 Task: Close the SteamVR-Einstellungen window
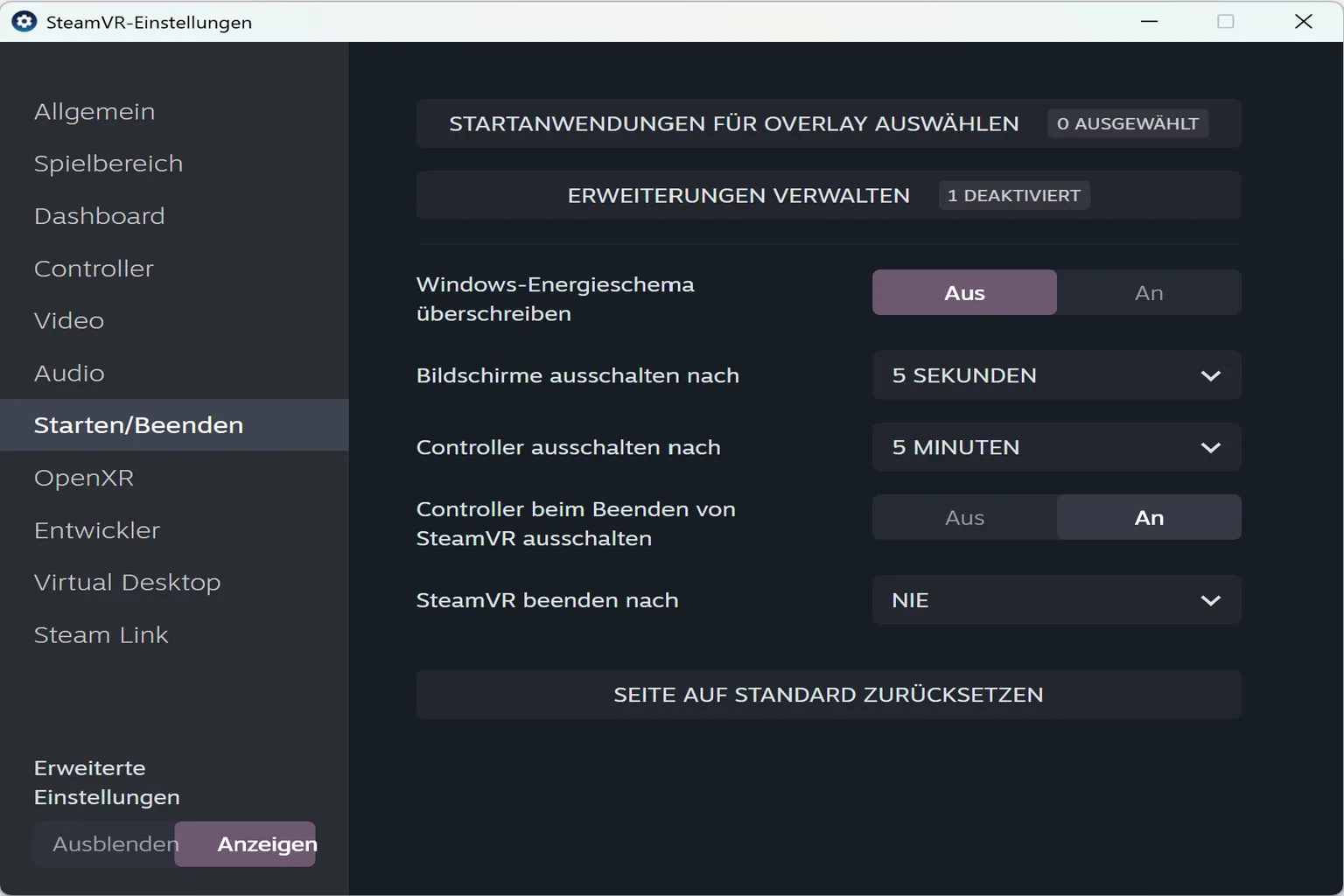click(1304, 22)
